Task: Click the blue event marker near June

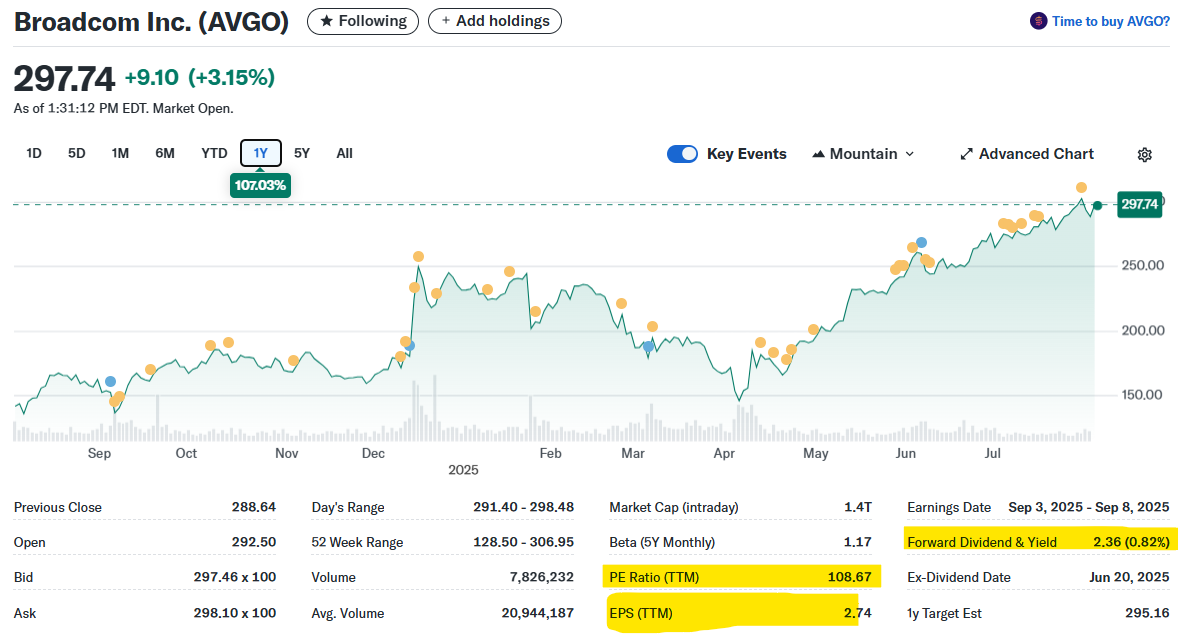Action: click(x=921, y=242)
